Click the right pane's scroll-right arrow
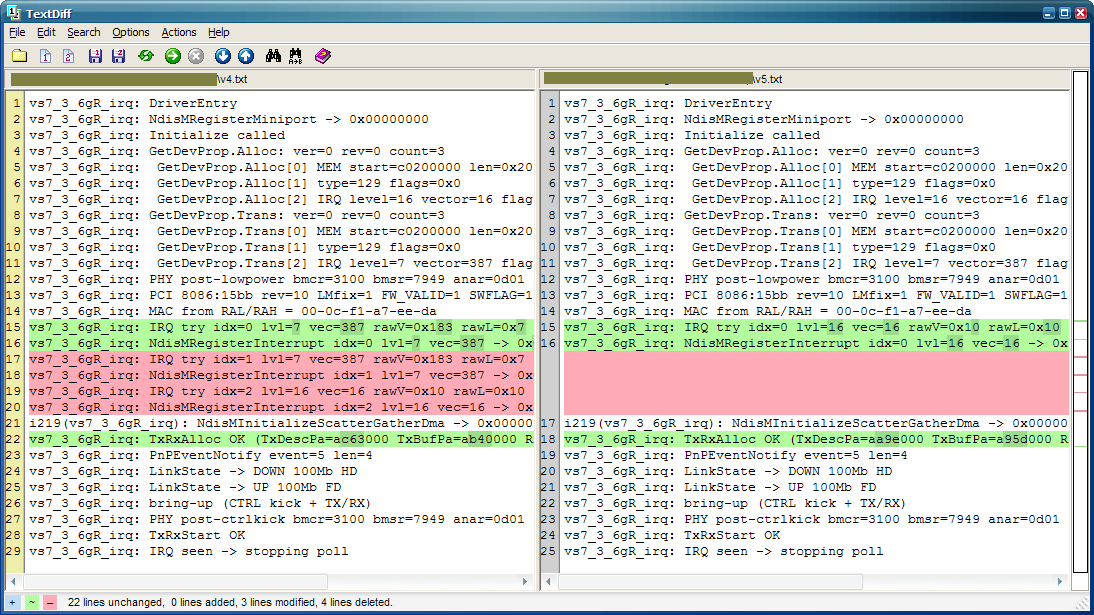This screenshot has height=615, width=1094. pos(1060,581)
